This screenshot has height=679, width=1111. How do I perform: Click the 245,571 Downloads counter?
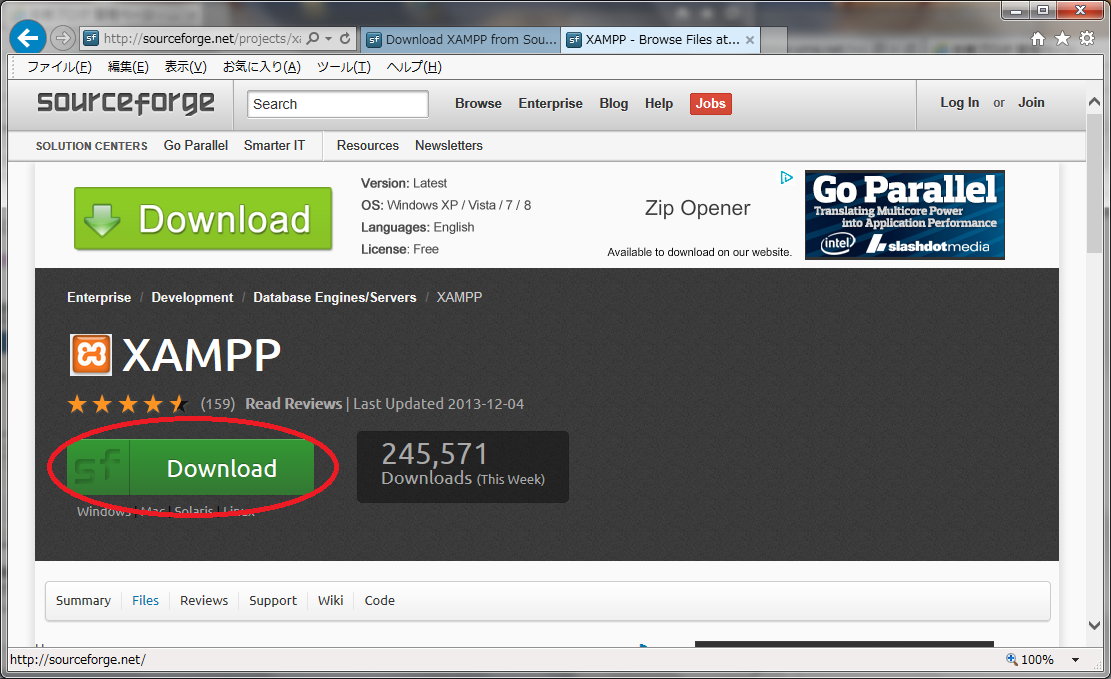[463, 466]
